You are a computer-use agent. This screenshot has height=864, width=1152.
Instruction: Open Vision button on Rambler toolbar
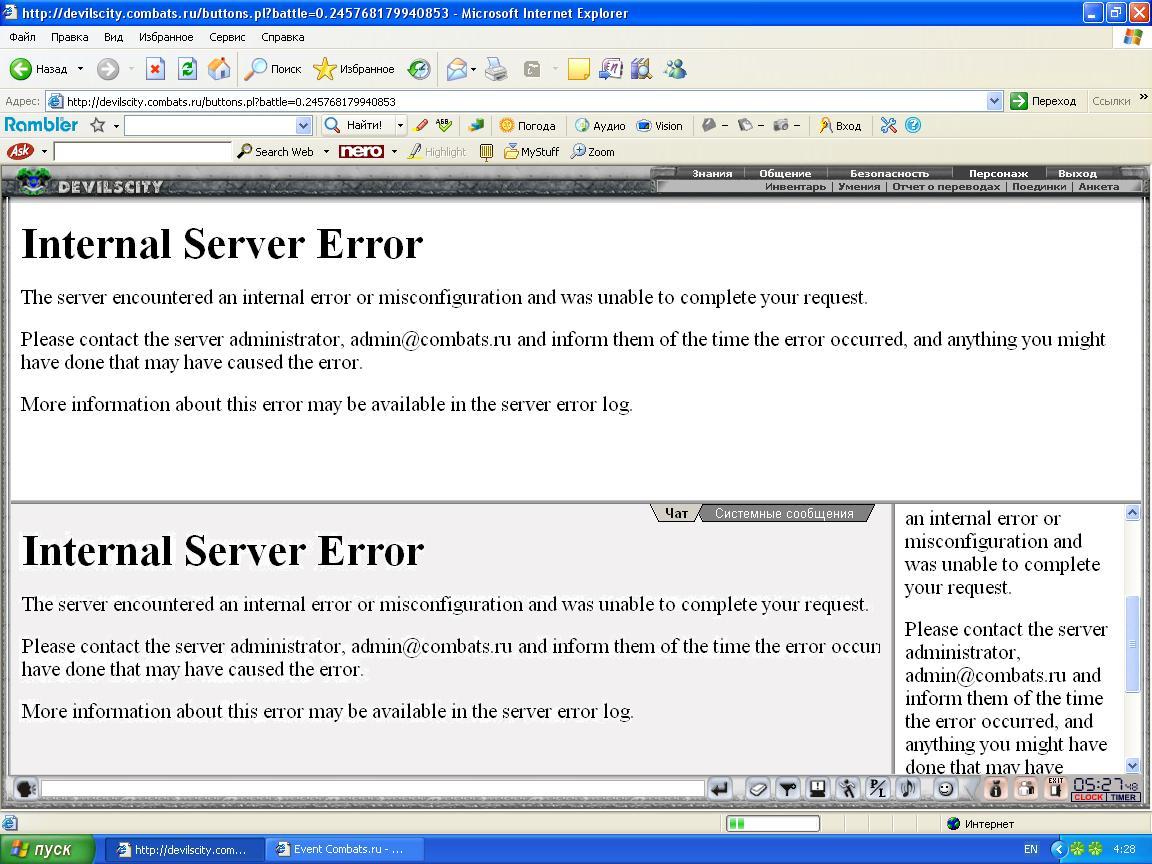point(660,126)
